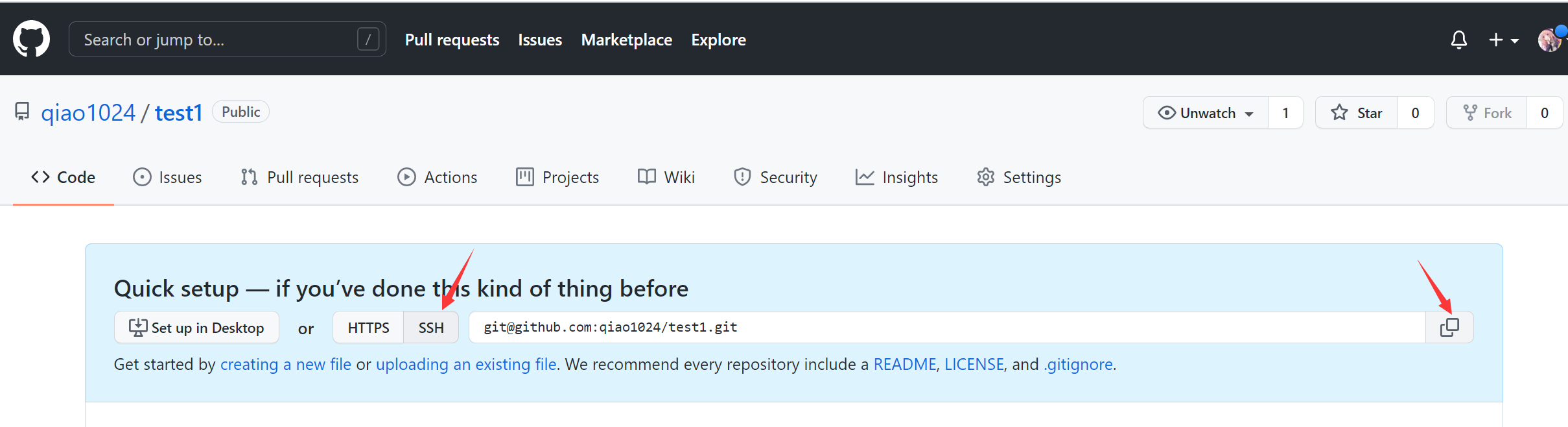Open the notifications bell
This screenshot has width=1568, height=427.
pos(1458,40)
